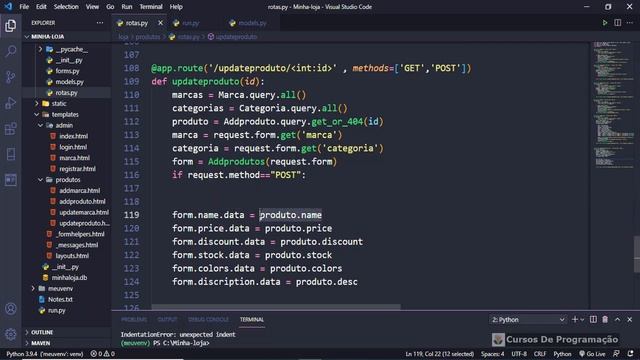Image resolution: width=640 pixels, height=360 pixels.
Task: Open Go to Line via Ln 119, Col 22
Action: pos(439,354)
